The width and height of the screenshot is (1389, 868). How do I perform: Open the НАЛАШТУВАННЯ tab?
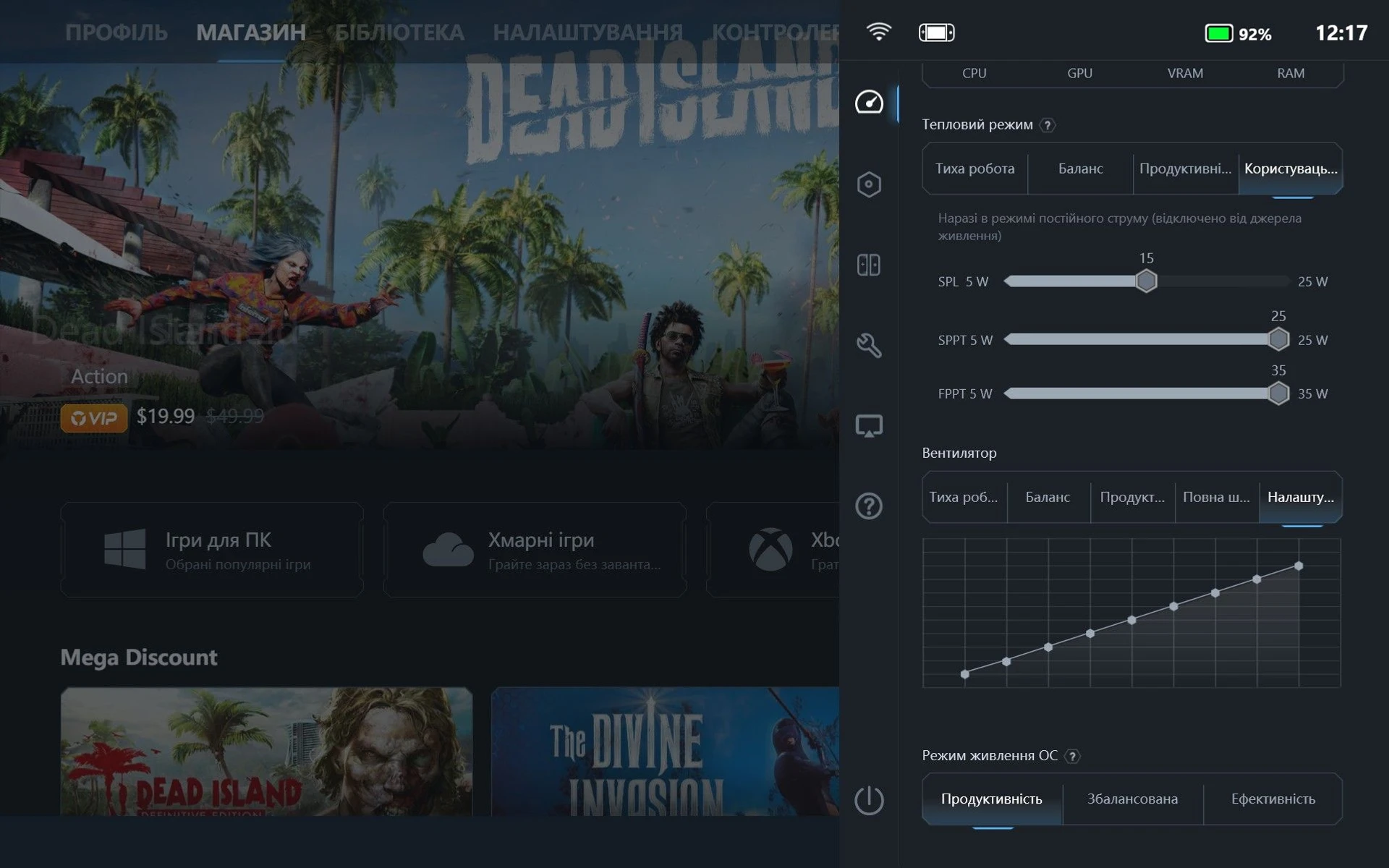coord(587,33)
